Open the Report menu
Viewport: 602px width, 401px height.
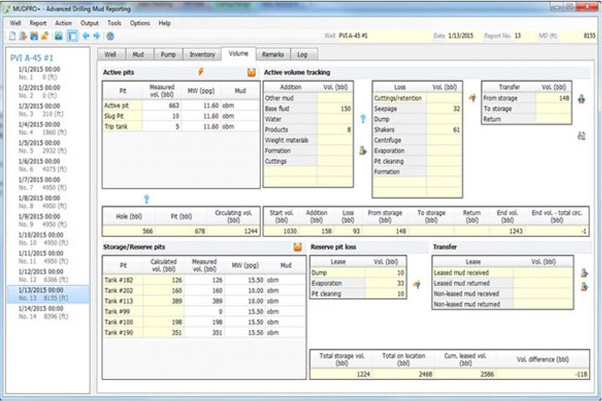pyautogui.click(x=38, y=21)
